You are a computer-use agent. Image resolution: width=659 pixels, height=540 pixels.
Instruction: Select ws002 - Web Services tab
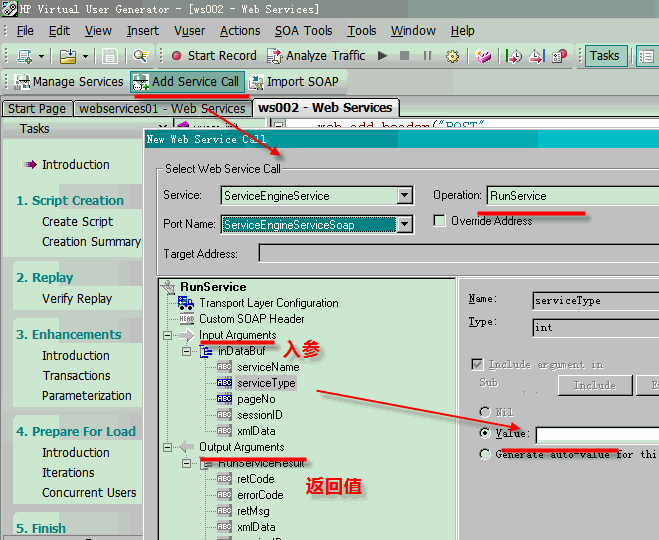click(325, 108)
